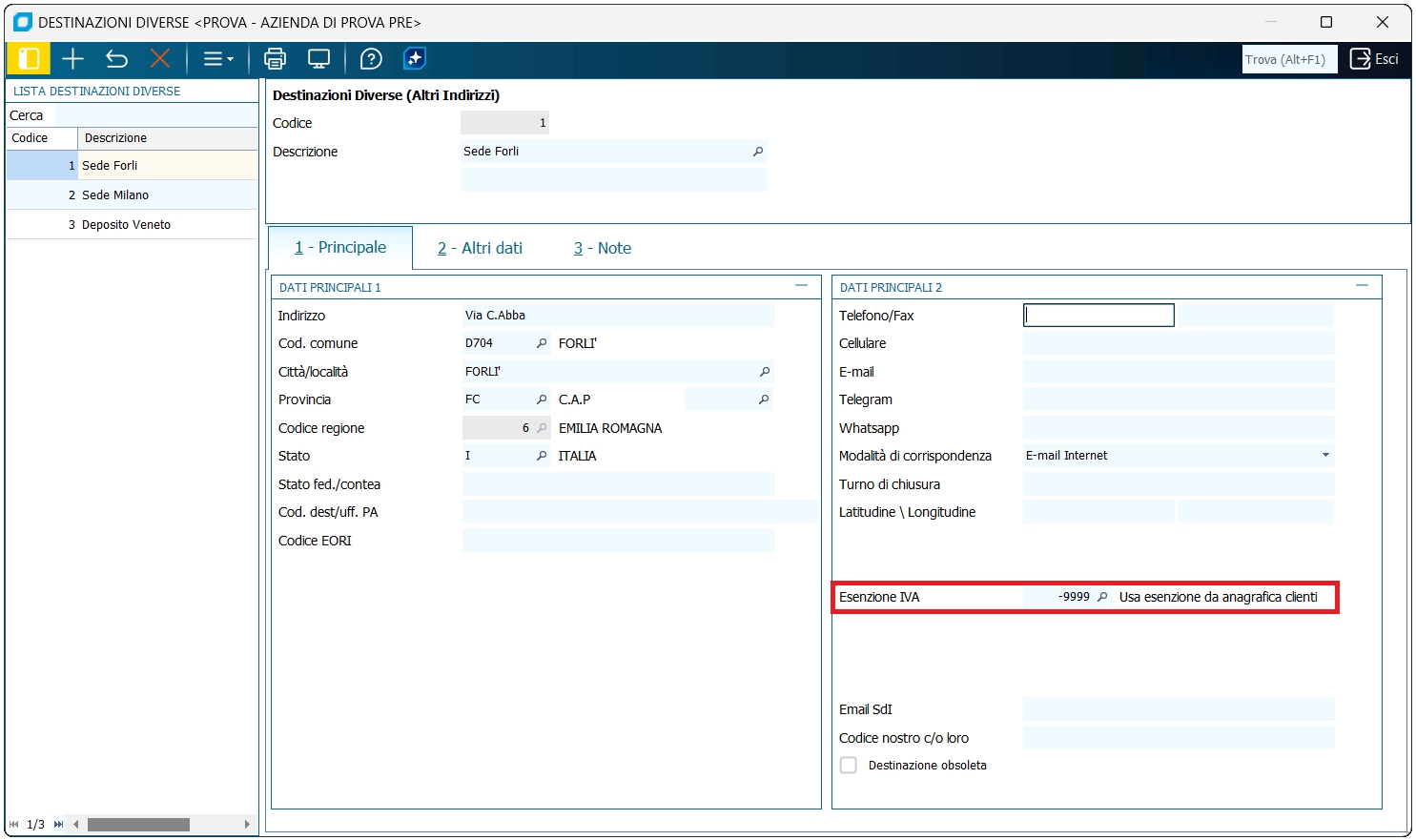Click the printer icon in toolbar
Screen dimensions: 1416x840
(x=275, y=59)
